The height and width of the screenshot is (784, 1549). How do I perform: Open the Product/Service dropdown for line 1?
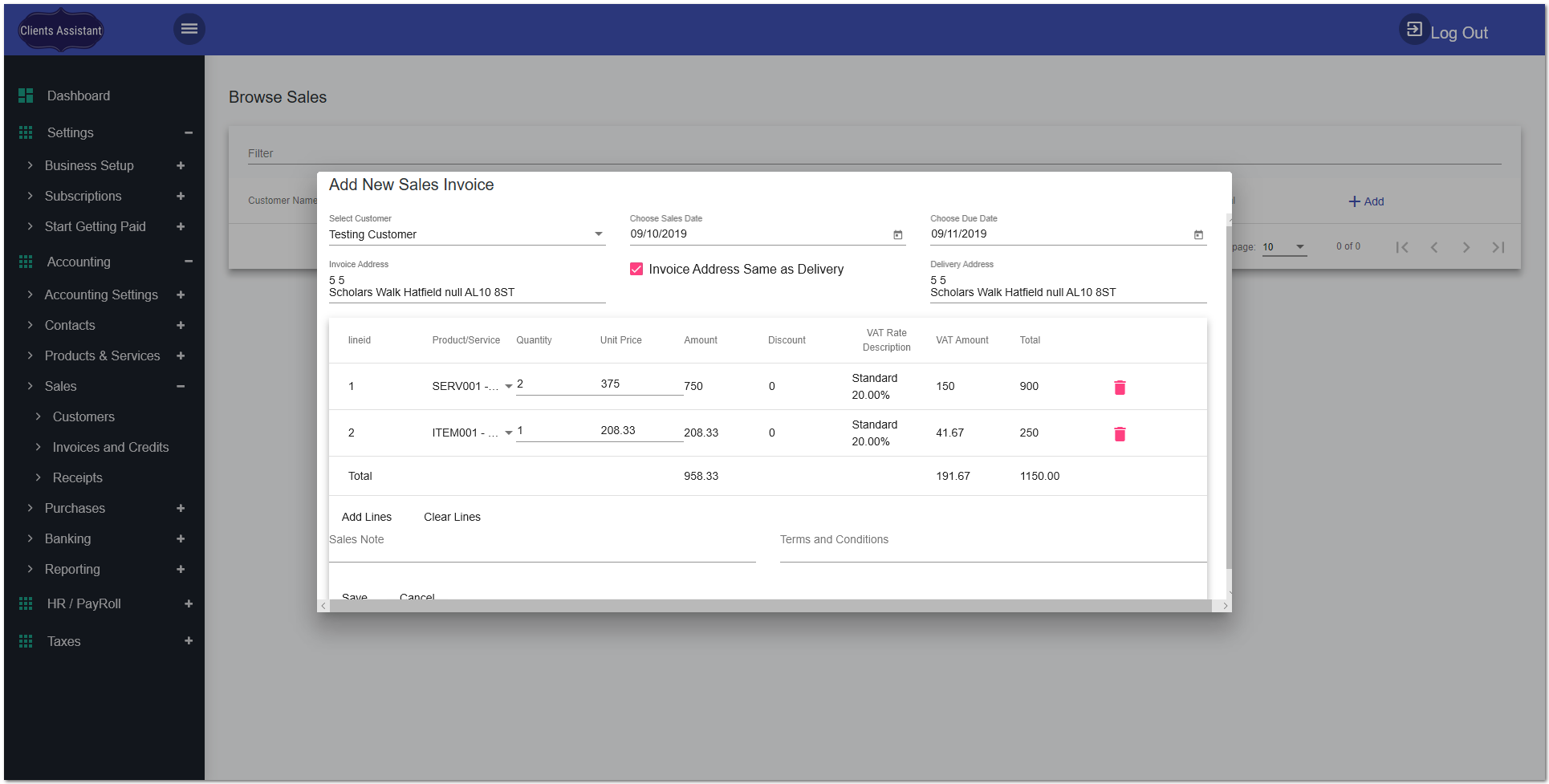point(508,386)
